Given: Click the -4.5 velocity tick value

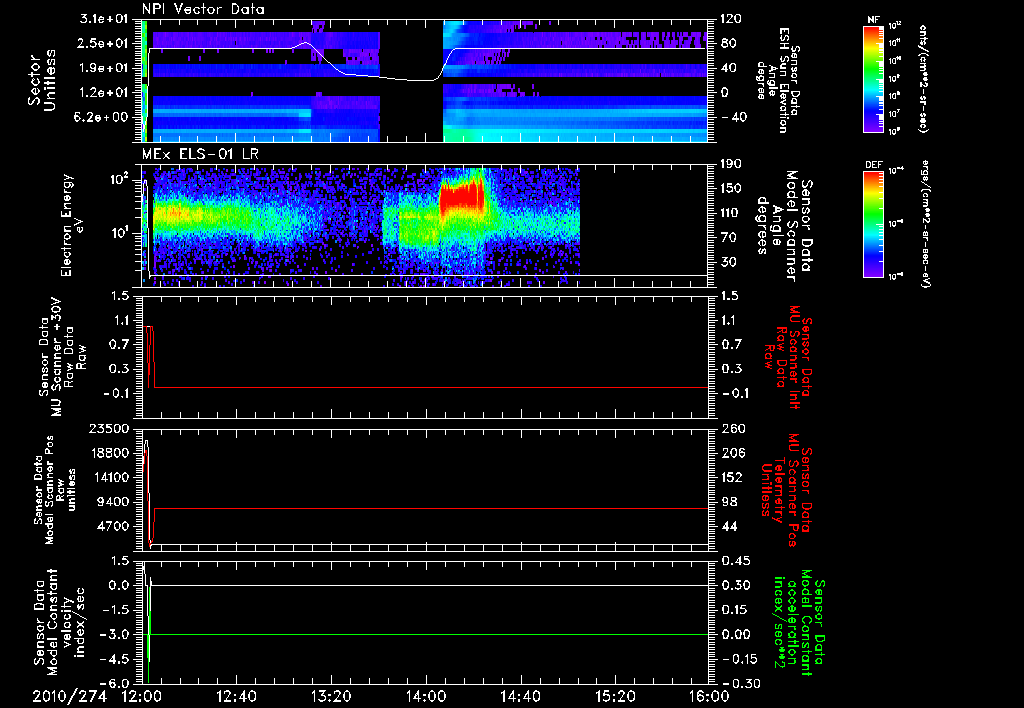Looking at the screenshot, I should point(115,658).
